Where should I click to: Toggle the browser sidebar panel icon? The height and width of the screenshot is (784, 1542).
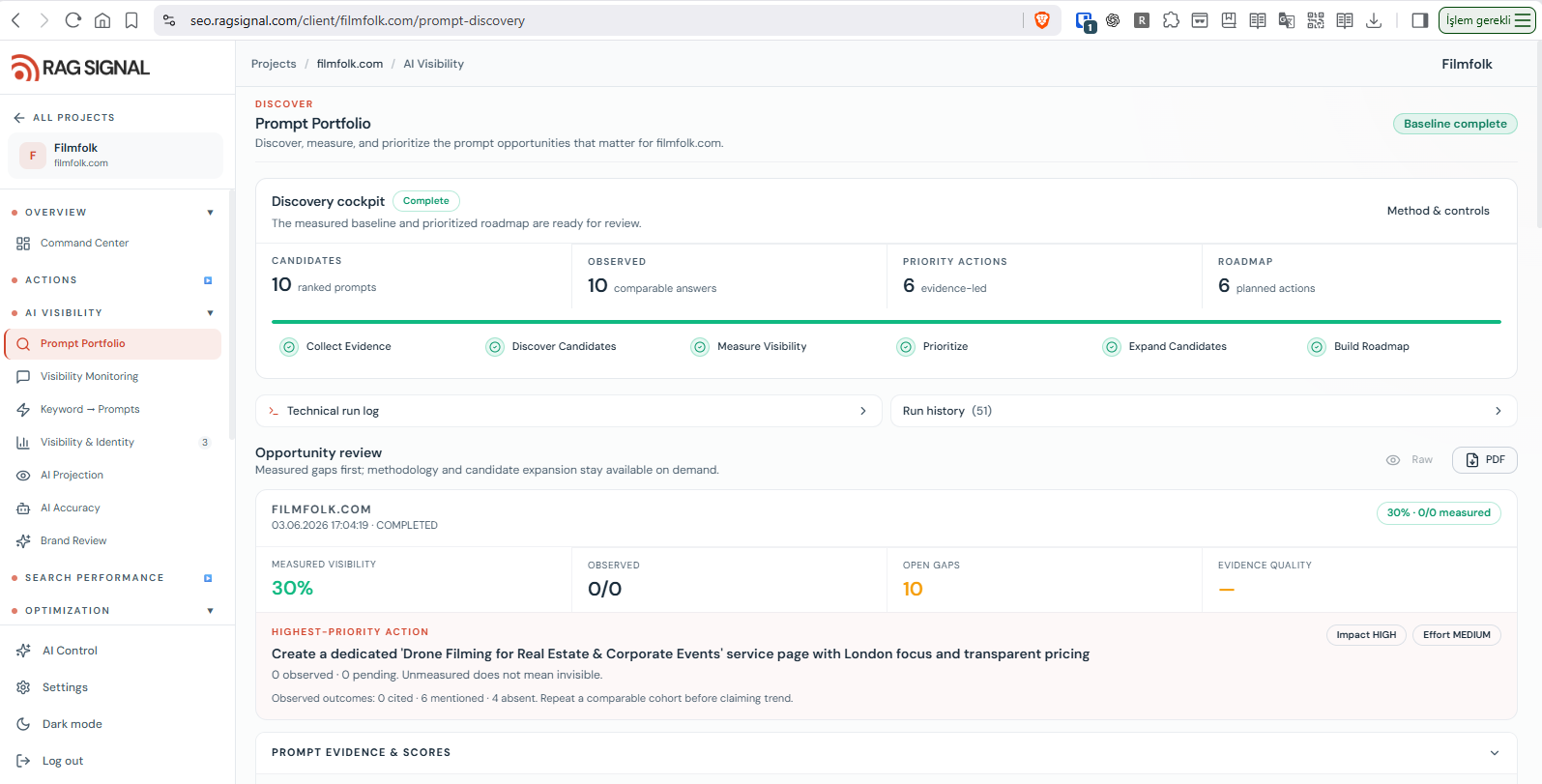point(1420,20)
